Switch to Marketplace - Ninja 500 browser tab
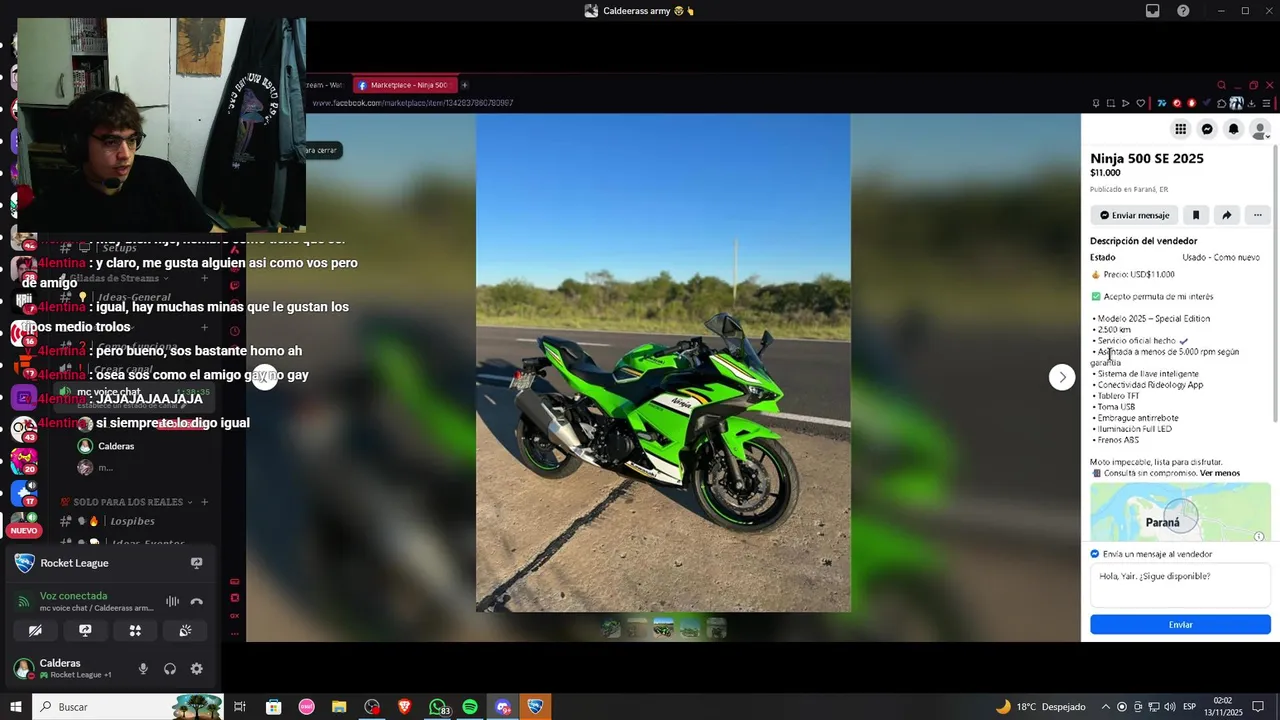Viewport: 1280px width, 720px height. pyautogui.click(x=405, y=85)
